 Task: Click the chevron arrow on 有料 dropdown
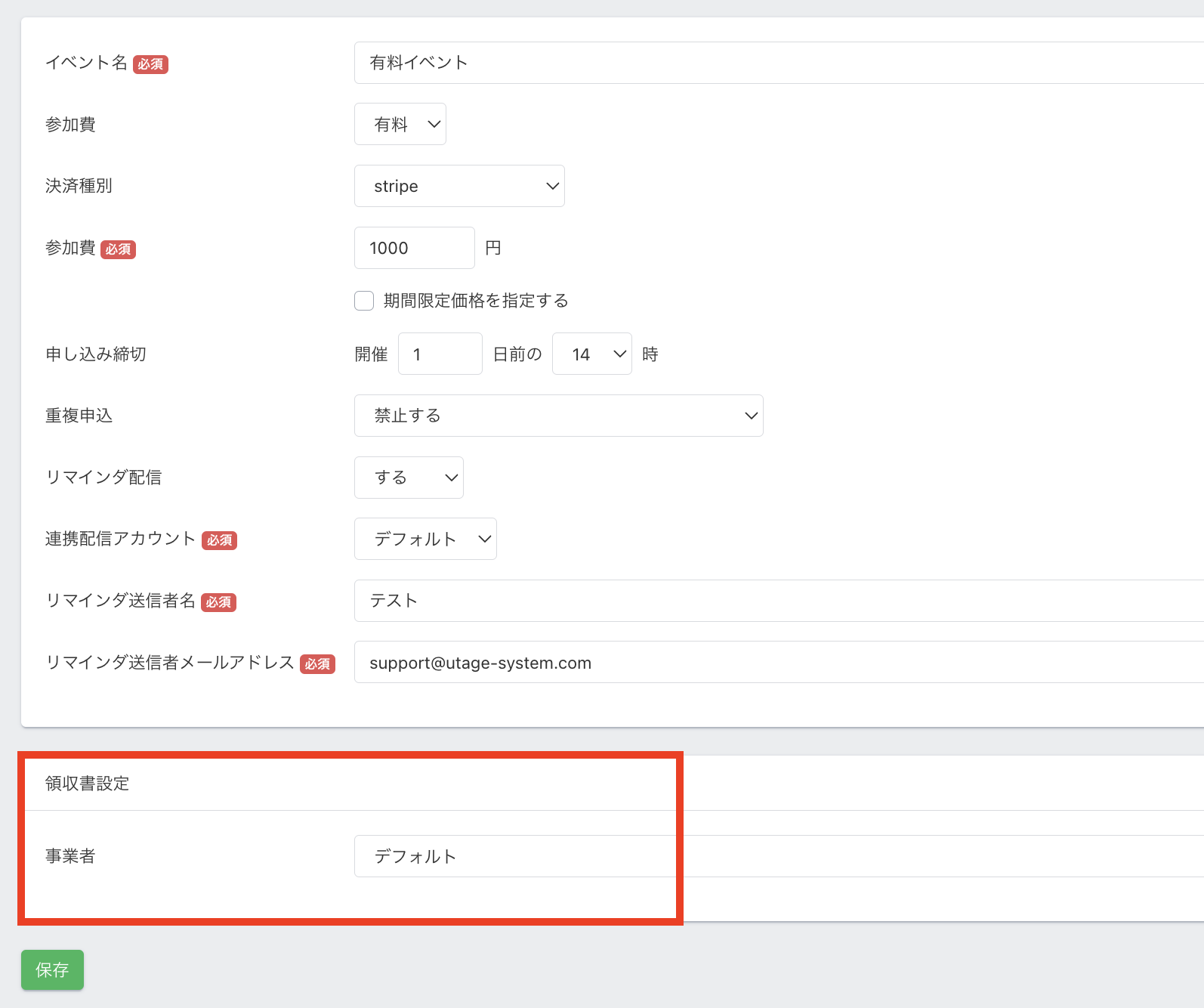pyautogui.click(x=434, y=124)
